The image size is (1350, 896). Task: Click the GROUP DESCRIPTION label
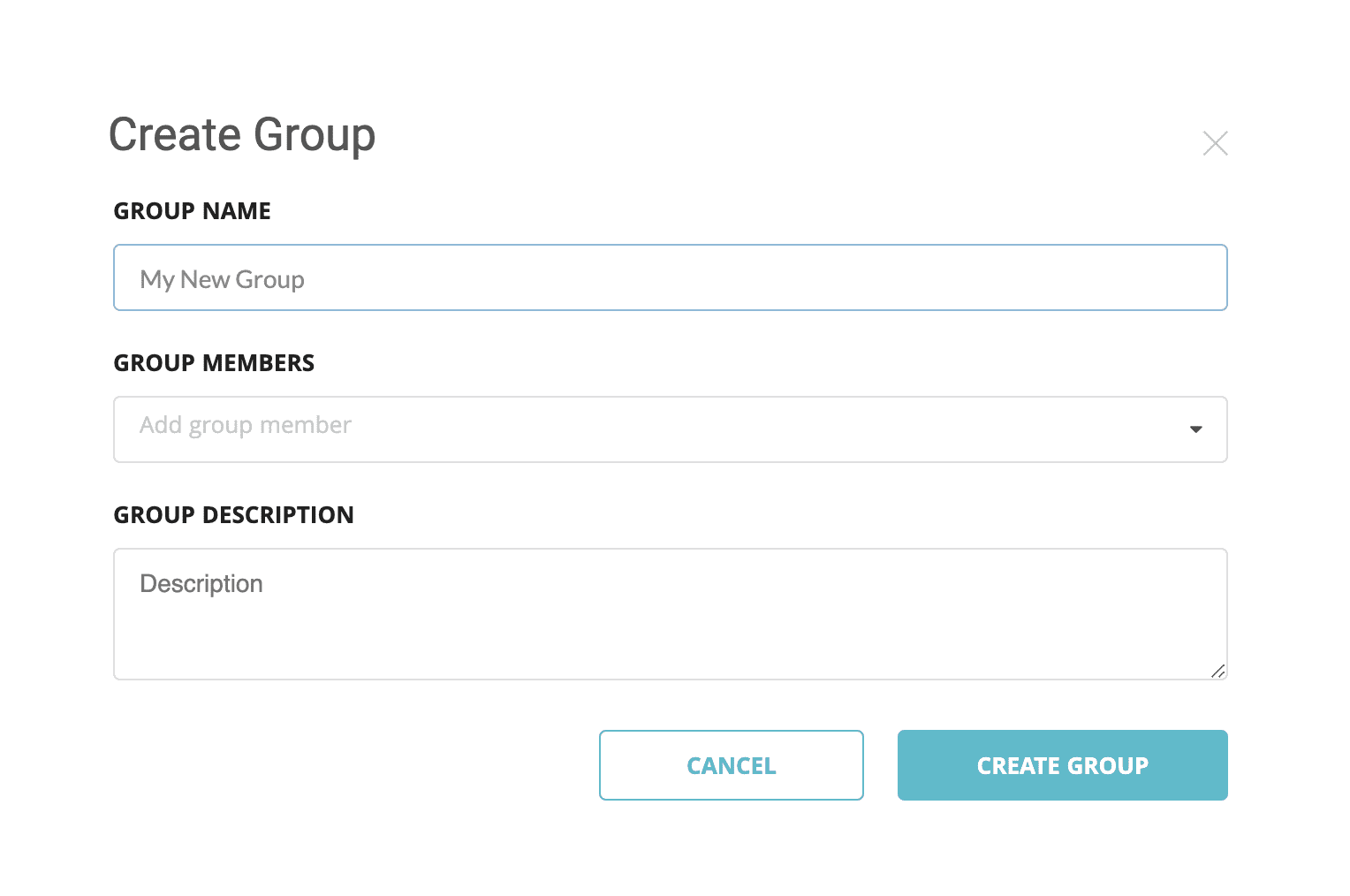pos(234,515)
